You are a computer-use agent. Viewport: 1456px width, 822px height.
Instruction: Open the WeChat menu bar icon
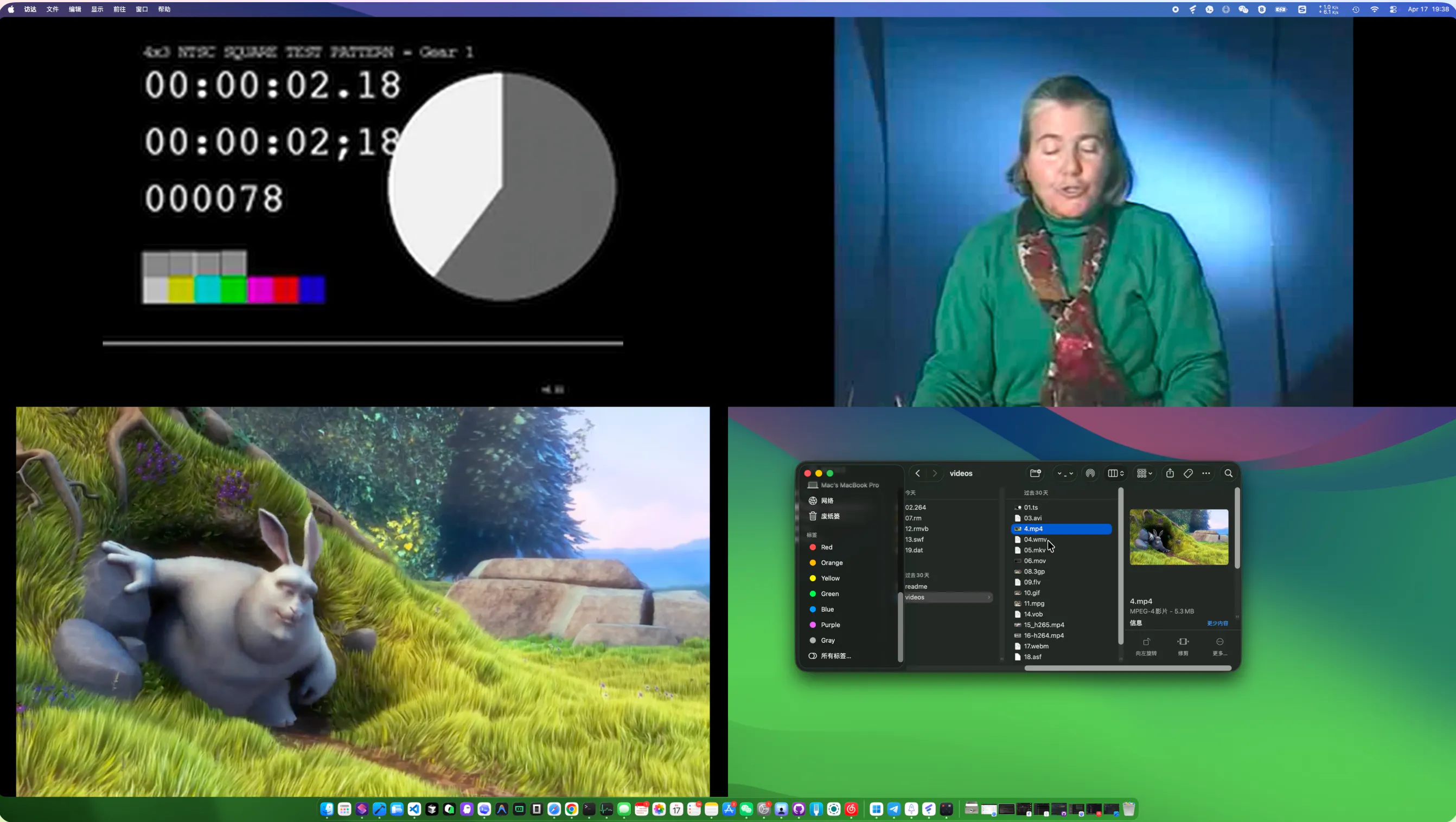1243,9
